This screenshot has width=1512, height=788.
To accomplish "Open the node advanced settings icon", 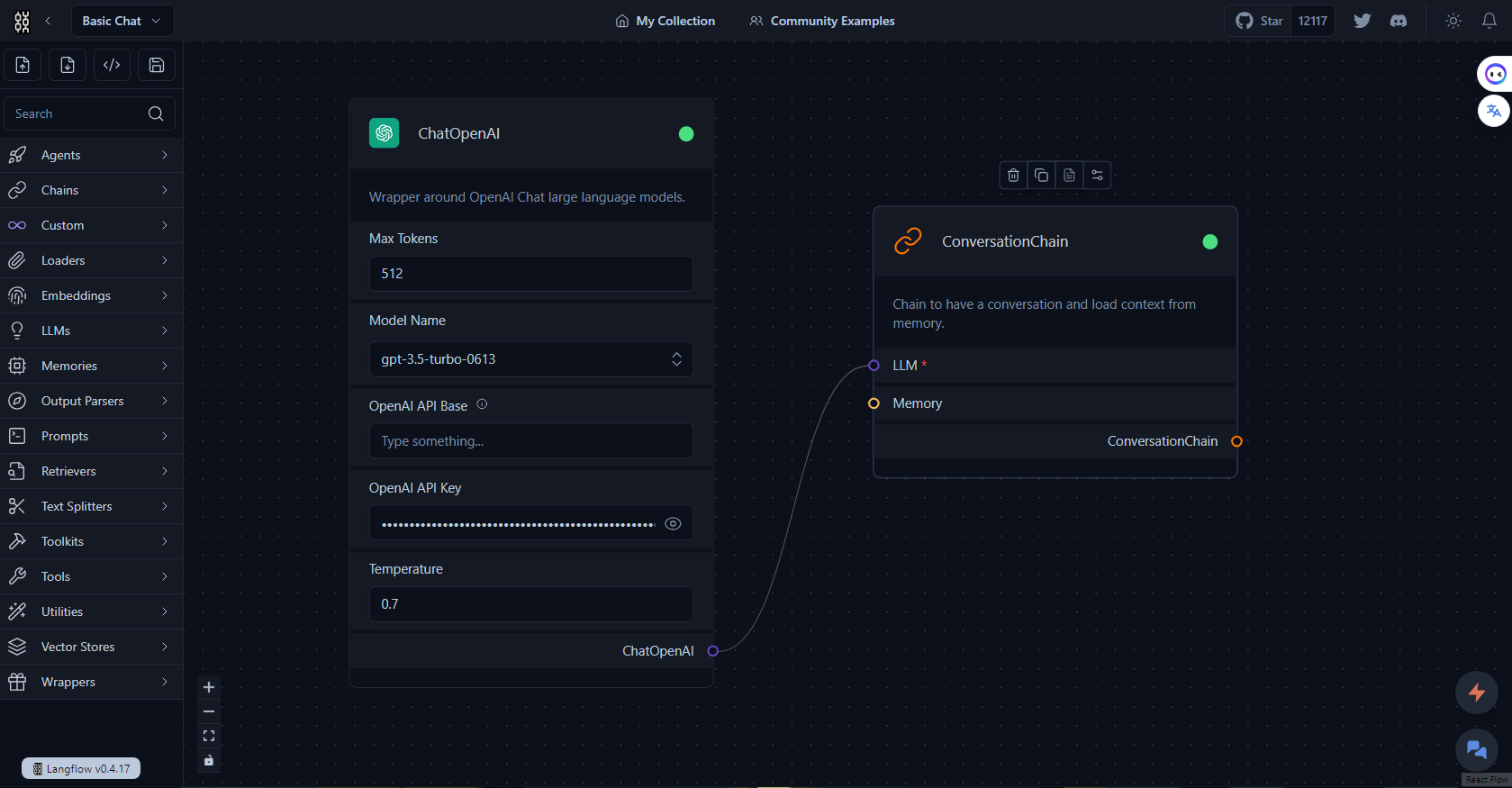I will 1097,175.
